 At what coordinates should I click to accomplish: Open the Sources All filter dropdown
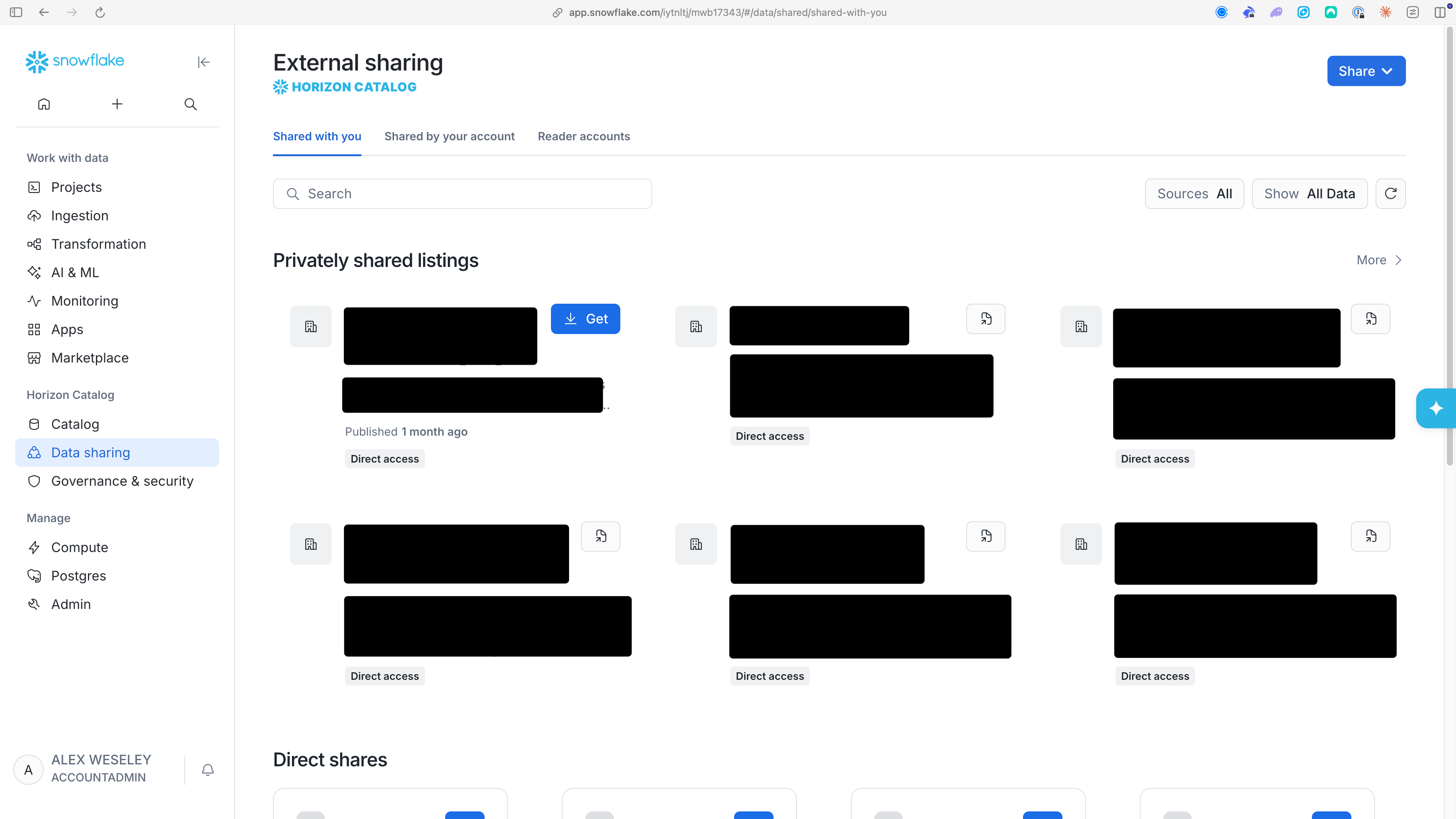click(x=1194, y=194)
